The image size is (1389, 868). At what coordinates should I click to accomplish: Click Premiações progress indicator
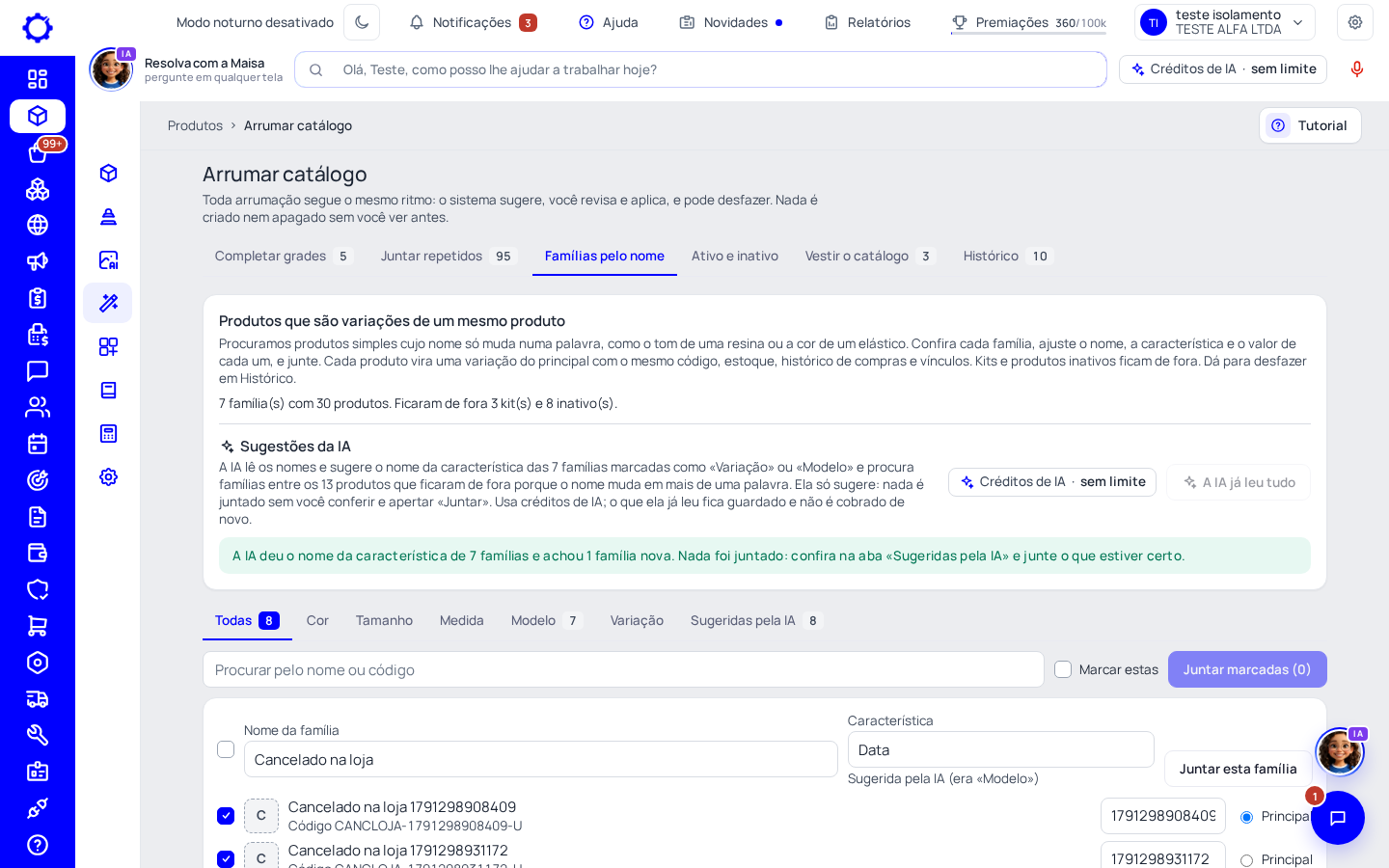click(x=1028, y=22)
